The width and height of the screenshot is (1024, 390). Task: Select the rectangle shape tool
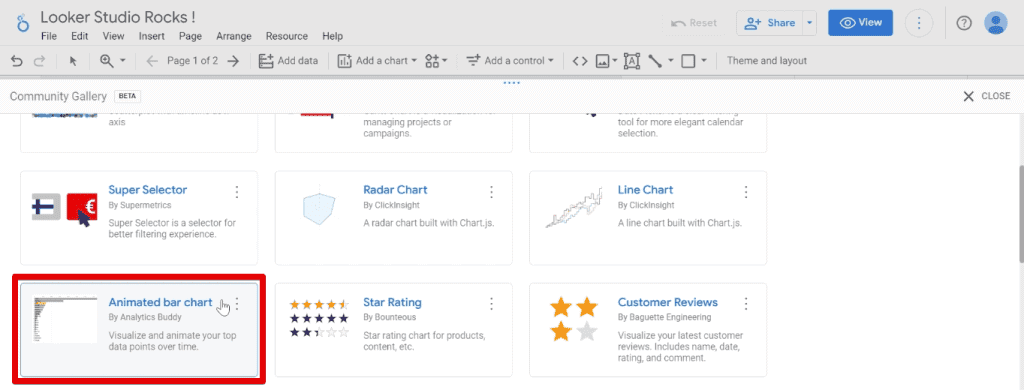coord(688,61)
